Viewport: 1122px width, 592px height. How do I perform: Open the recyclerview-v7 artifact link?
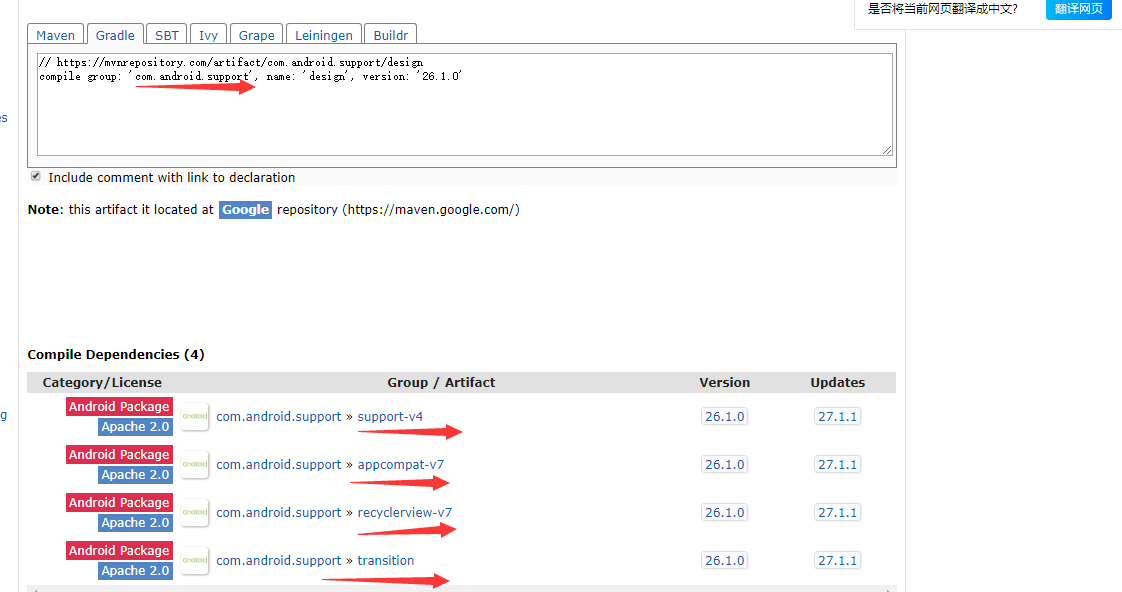point(405,513)
